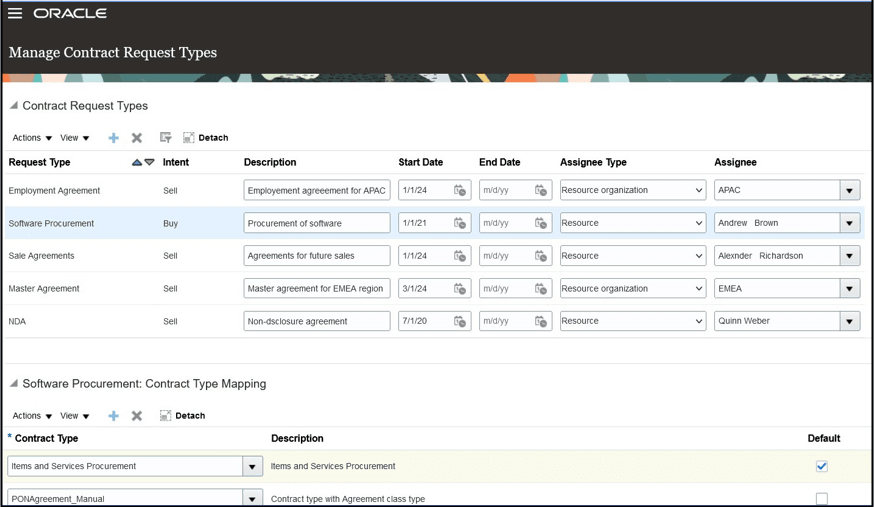Screen dimensions: 874x507
Task: Open Start Date calendar for Master Agreement
Action: pos(460,289)
